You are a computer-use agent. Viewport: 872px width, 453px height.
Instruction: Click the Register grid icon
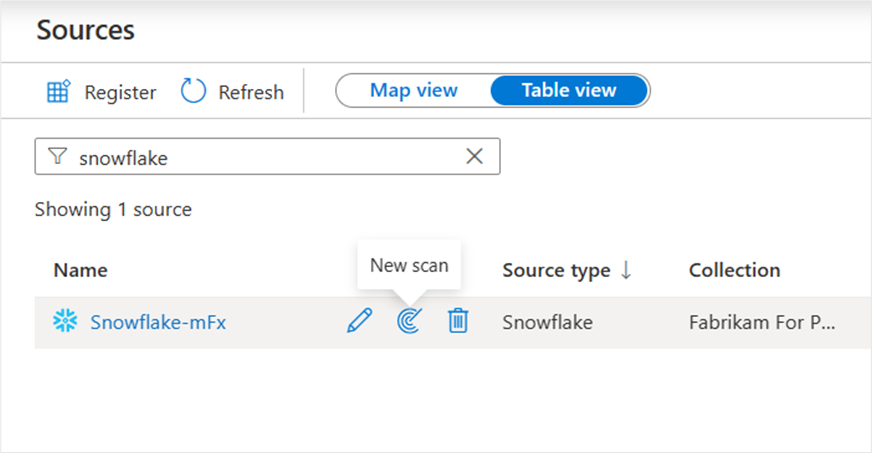pos(59,92)
